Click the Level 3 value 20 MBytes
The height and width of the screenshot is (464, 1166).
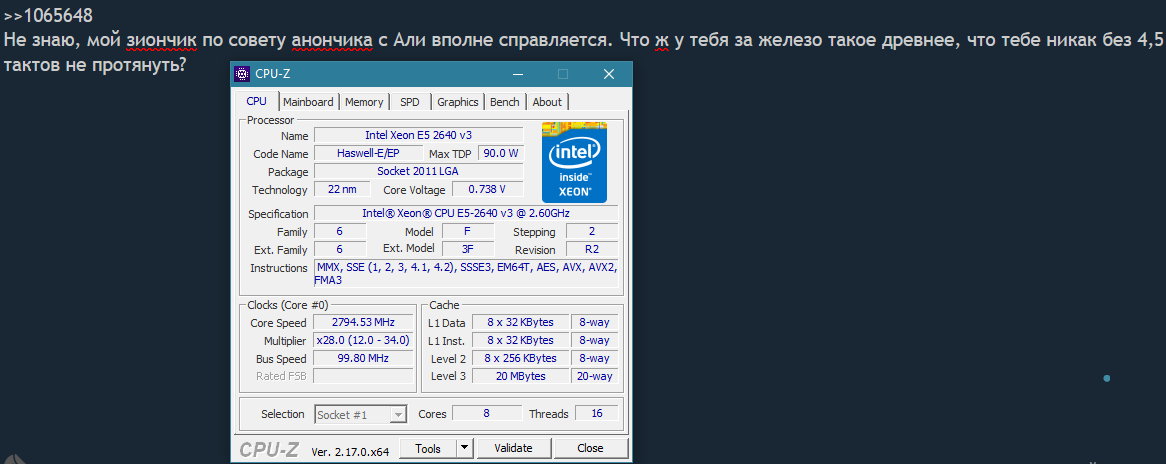click(x=521, y=376)
